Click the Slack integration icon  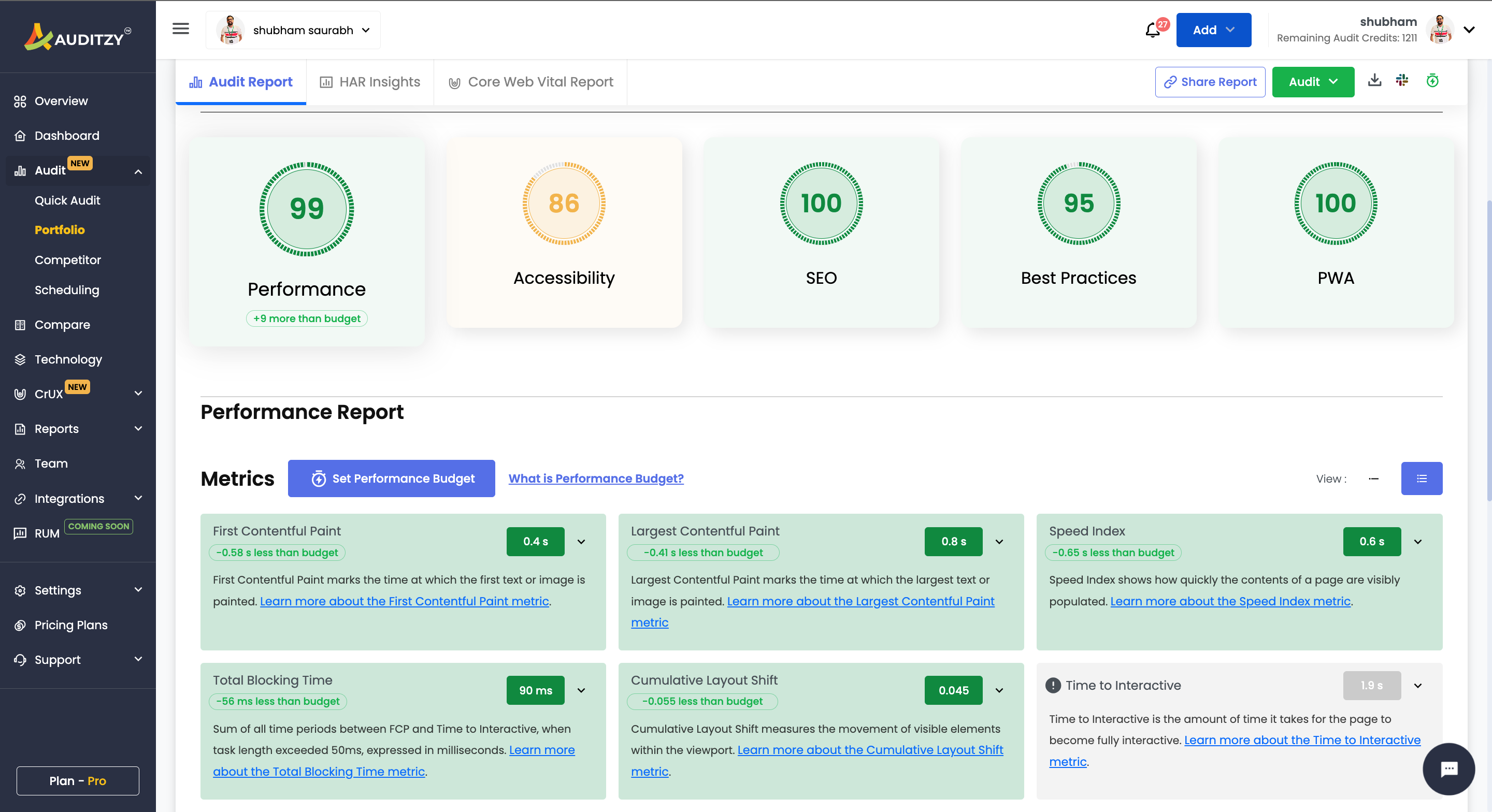(x=1402, y=80)
